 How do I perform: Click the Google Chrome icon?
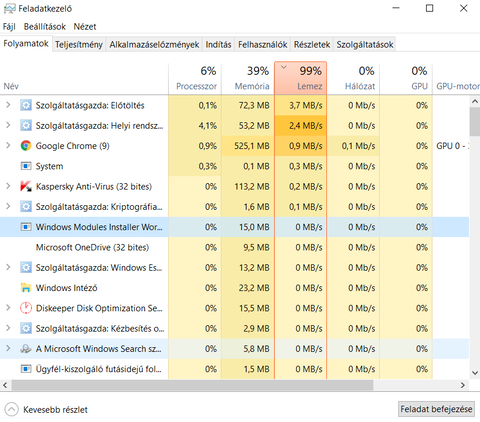point(26,146)
